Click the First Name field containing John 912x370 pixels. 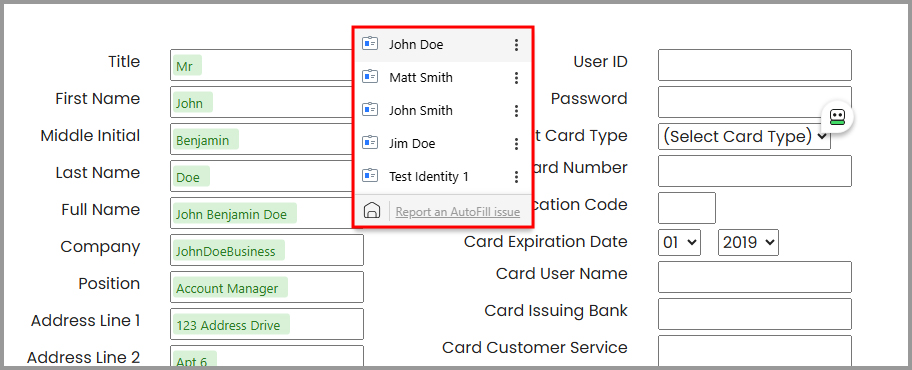(x=261, y=102)
